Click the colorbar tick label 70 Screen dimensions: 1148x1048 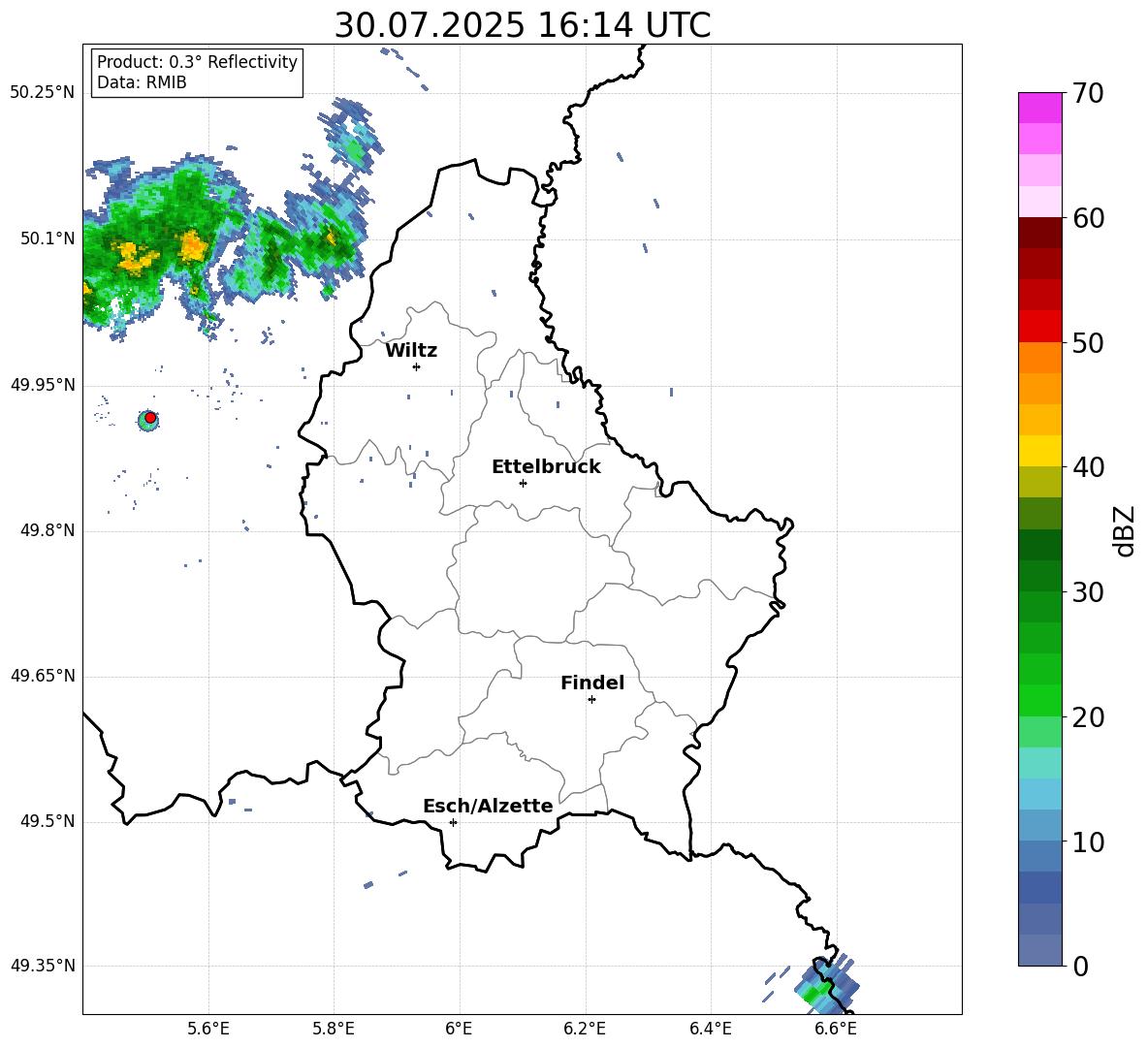1088,93
